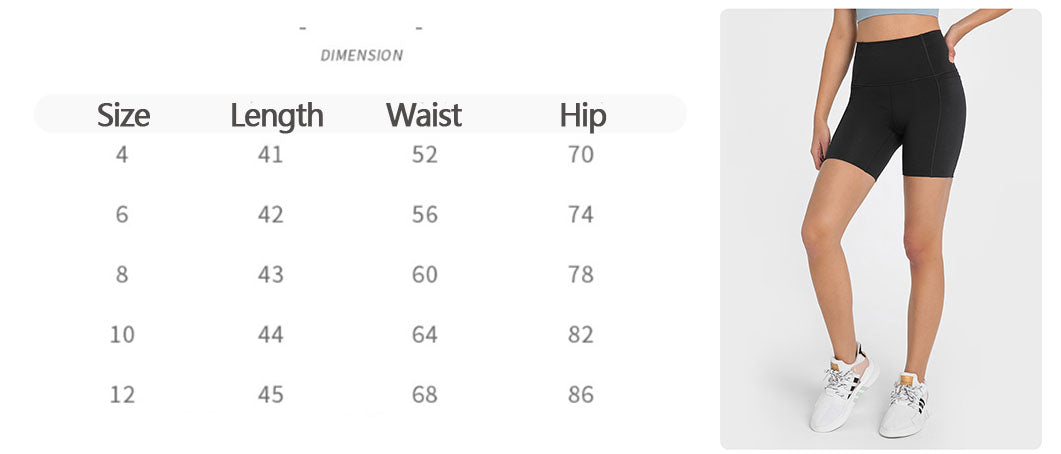
Task: Select the Waist column header
Action: click(x=424, y=115)
